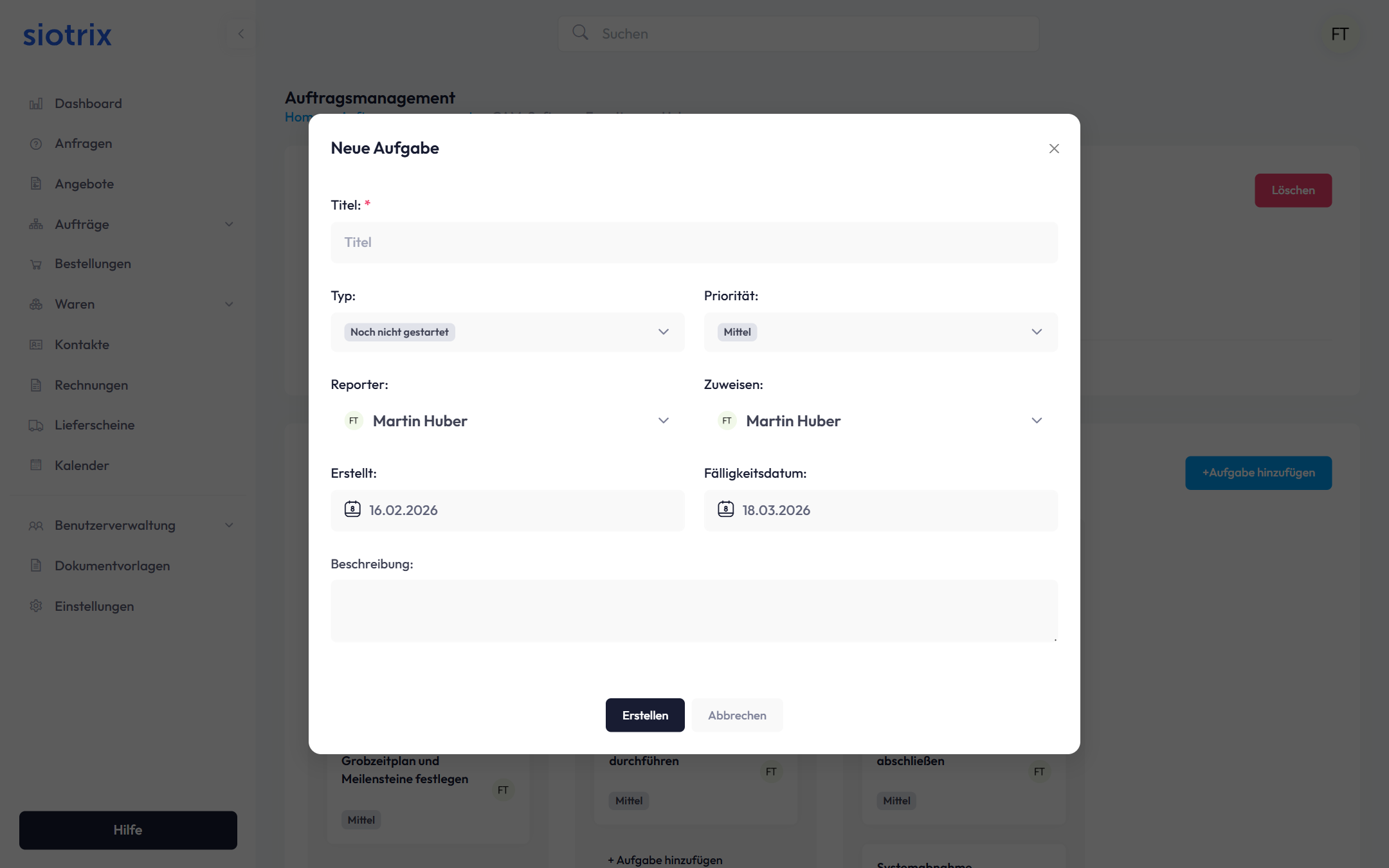Image resolution: width=1389 pixels, height=868 pixels.
Task: Click the Bestellungen shopping cart icon
Action: pyautogui.click(x=36, y=264)
